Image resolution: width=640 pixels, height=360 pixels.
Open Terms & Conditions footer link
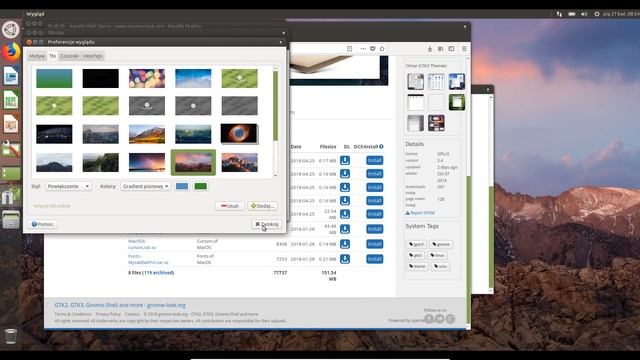[73, 314]
